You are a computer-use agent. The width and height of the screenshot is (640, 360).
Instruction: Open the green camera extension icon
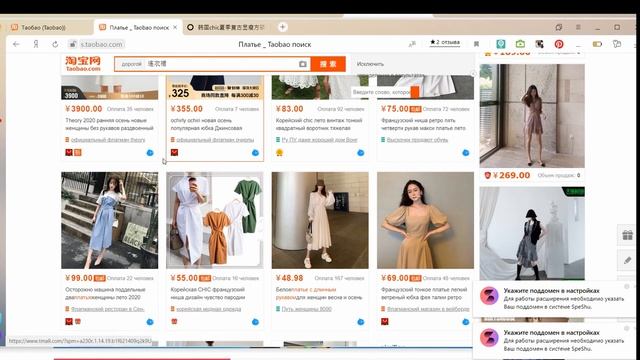pos(520,44)
